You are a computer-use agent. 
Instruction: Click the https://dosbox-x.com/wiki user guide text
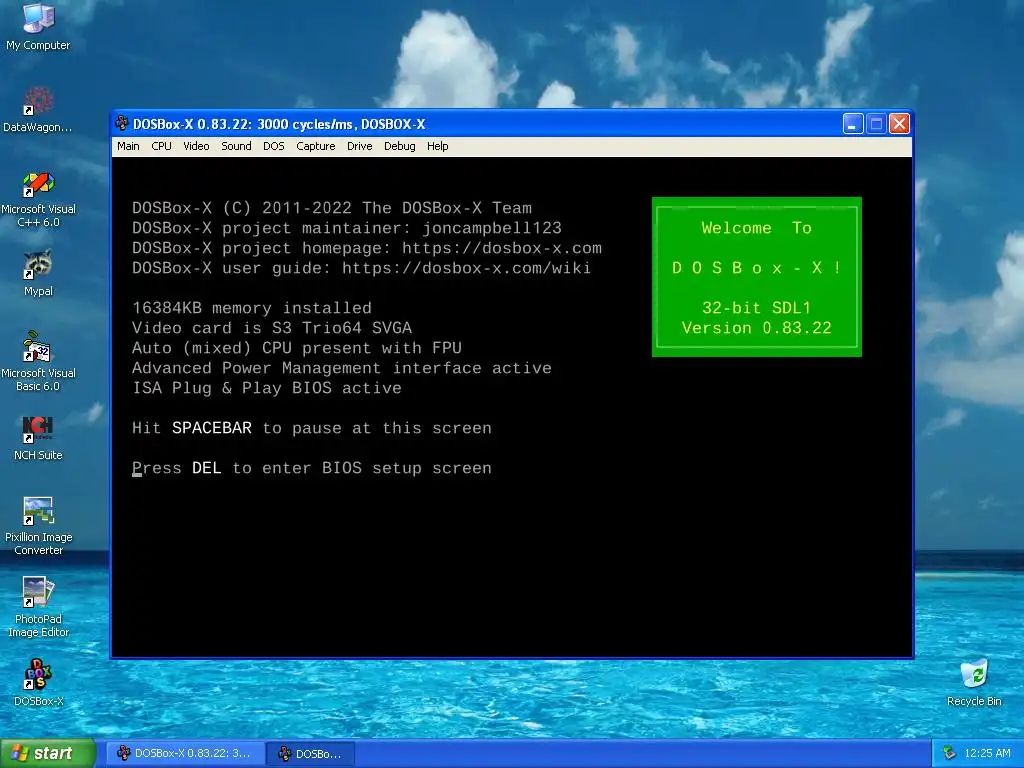click(466, 268)
